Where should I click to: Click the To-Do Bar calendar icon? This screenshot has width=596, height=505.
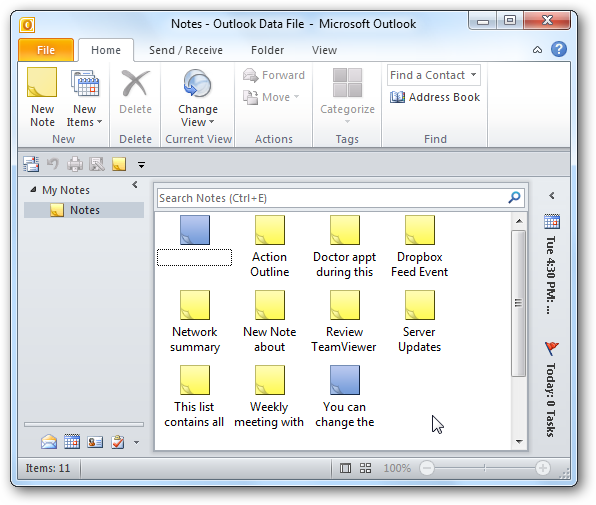pos(552,221)
